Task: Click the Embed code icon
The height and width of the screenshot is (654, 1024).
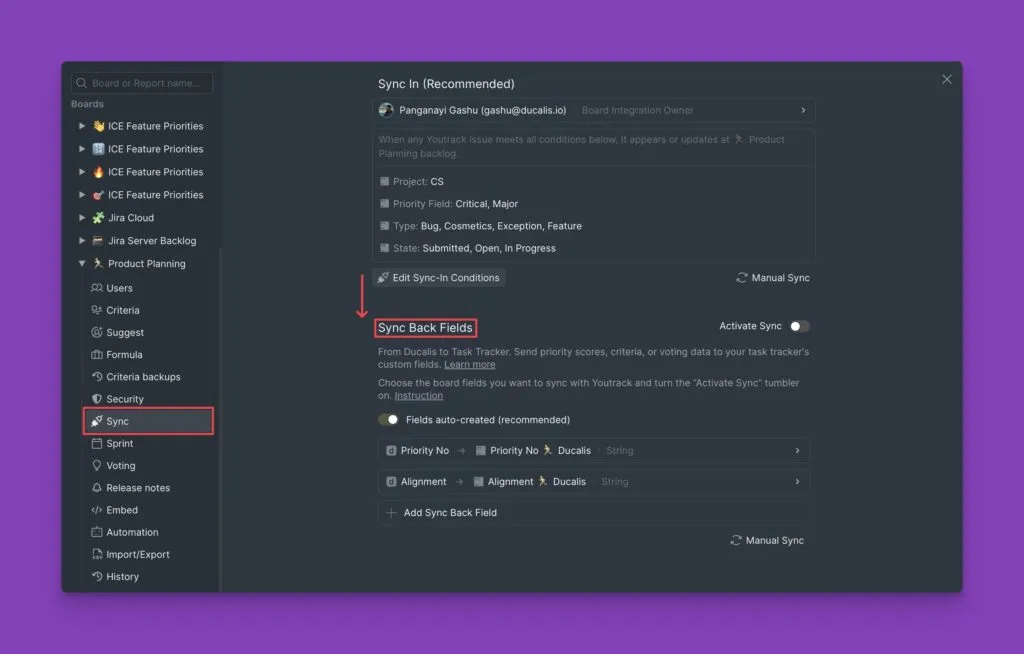Action: tap(97, 510)
